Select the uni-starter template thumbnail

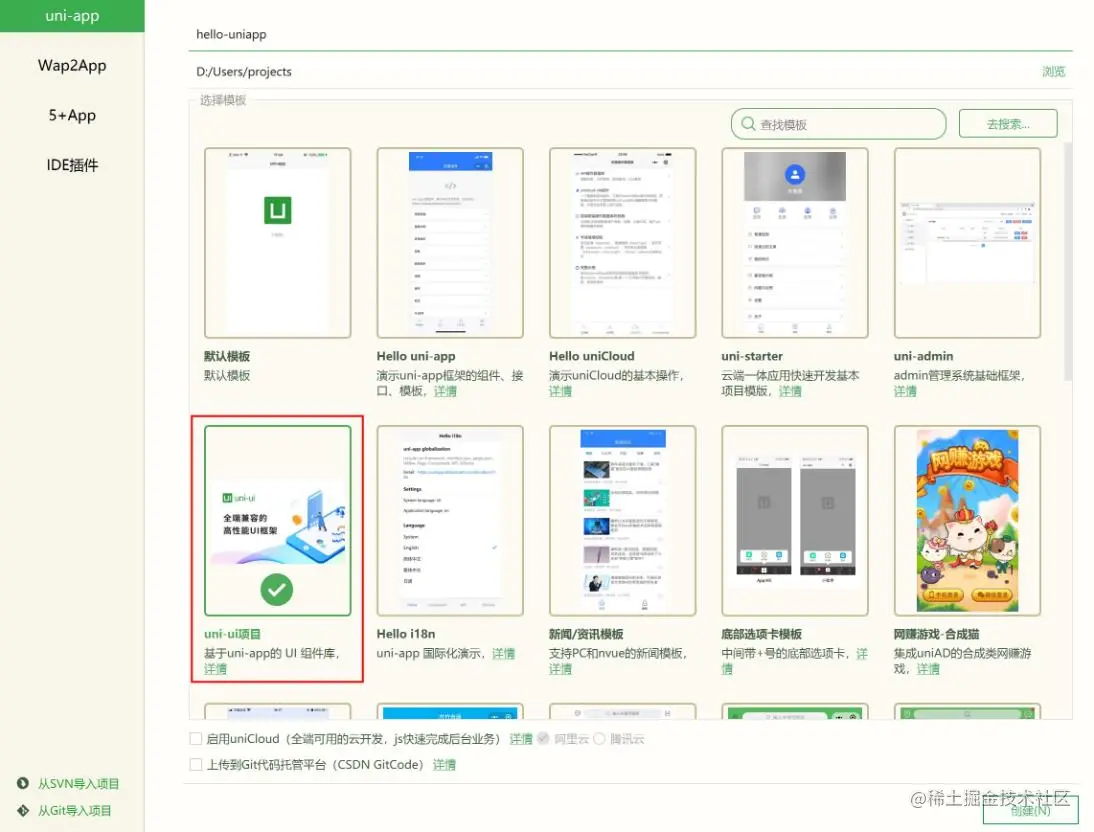(794, 241)
